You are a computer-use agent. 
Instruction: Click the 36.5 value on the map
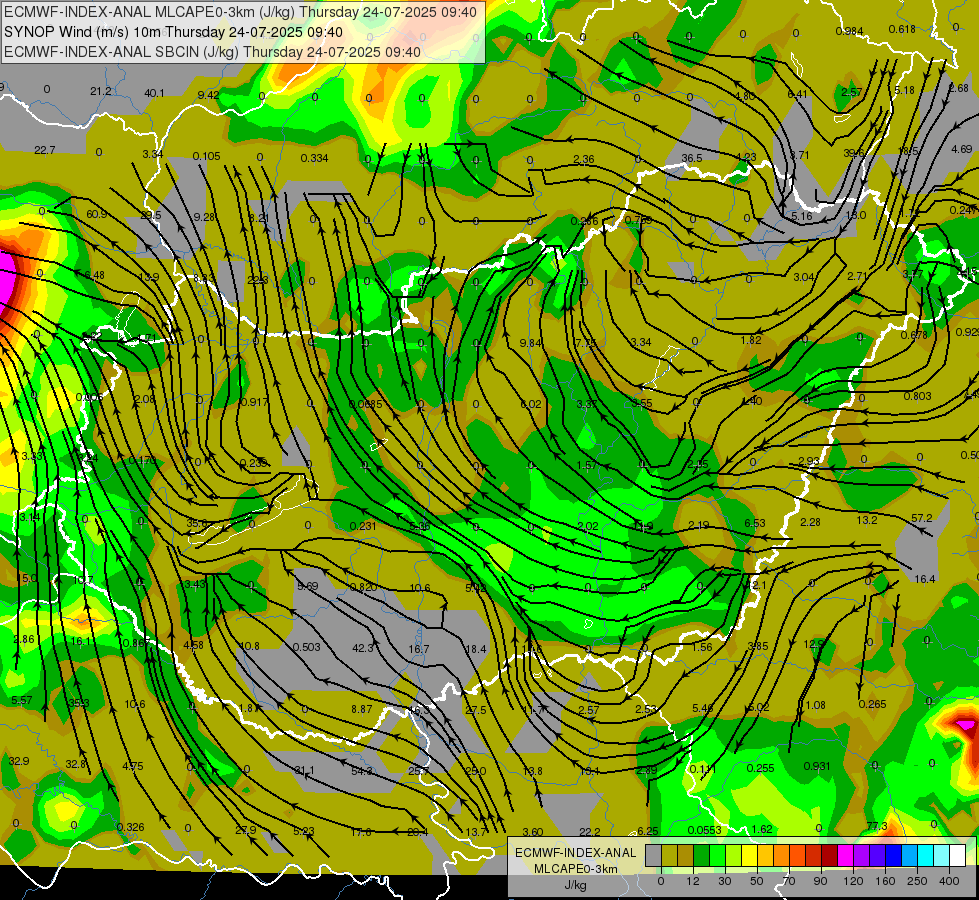tap(692, 158)
